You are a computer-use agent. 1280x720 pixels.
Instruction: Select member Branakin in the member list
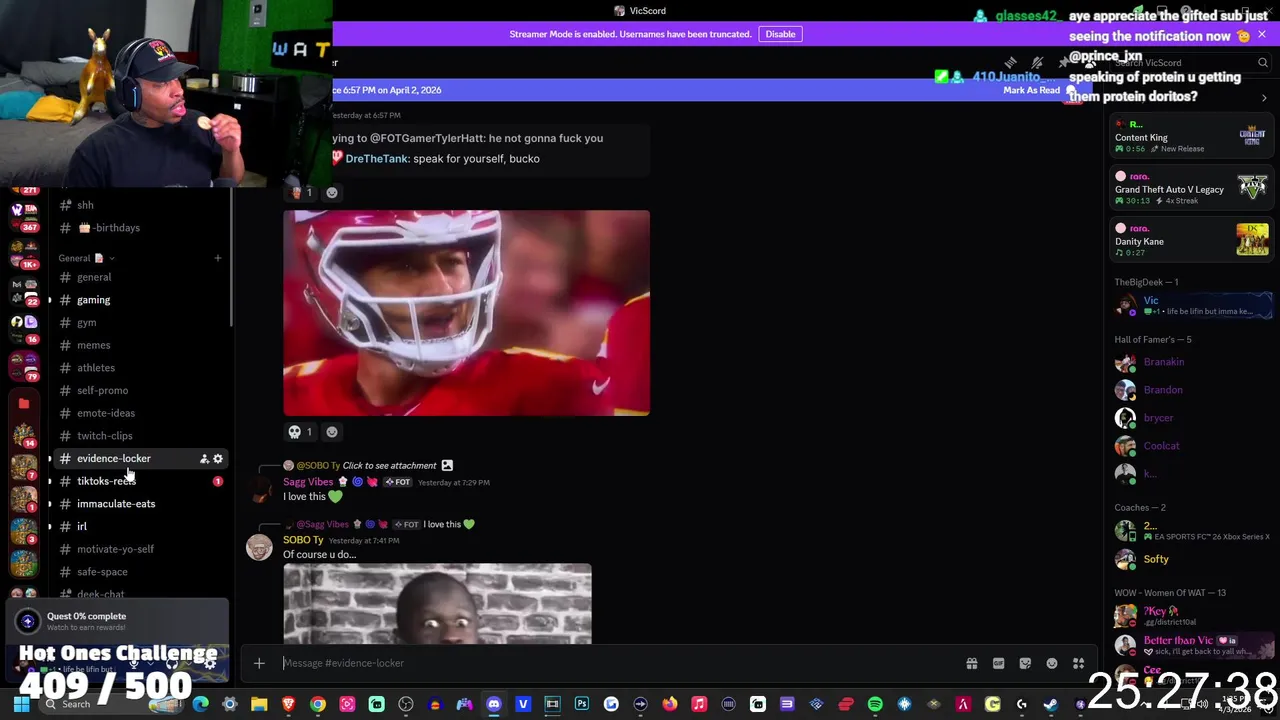tap(1191, 362)
